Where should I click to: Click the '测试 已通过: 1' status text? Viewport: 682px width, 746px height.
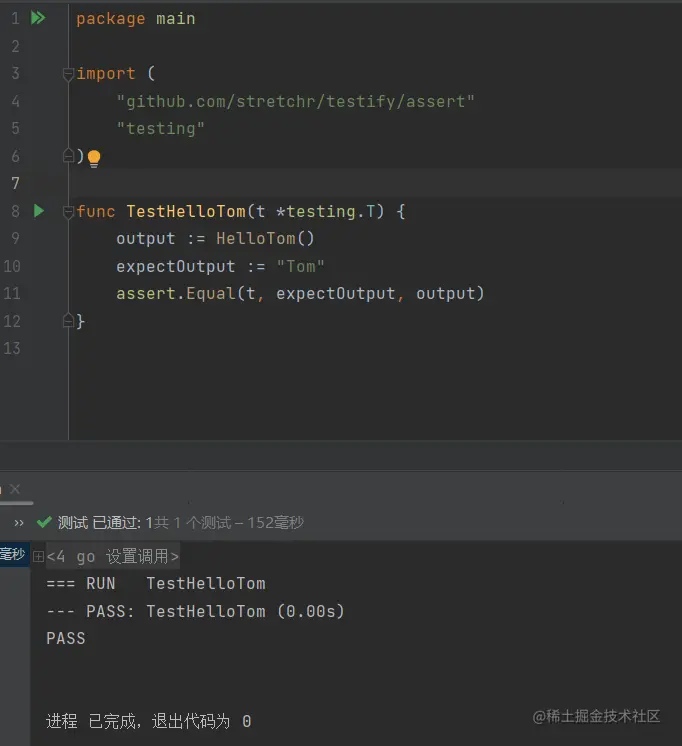(x=105, y=522)
